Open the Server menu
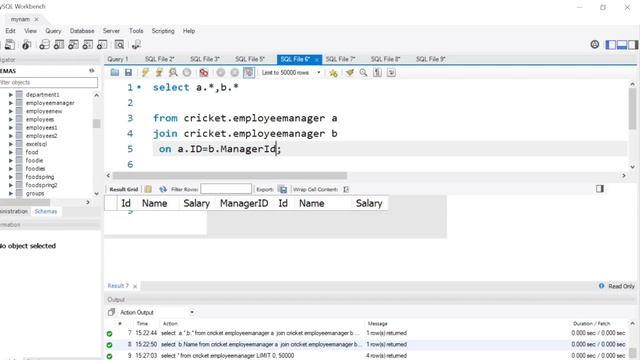The width and height of the screenshot is (640, 360). click(x=111, y=31)
